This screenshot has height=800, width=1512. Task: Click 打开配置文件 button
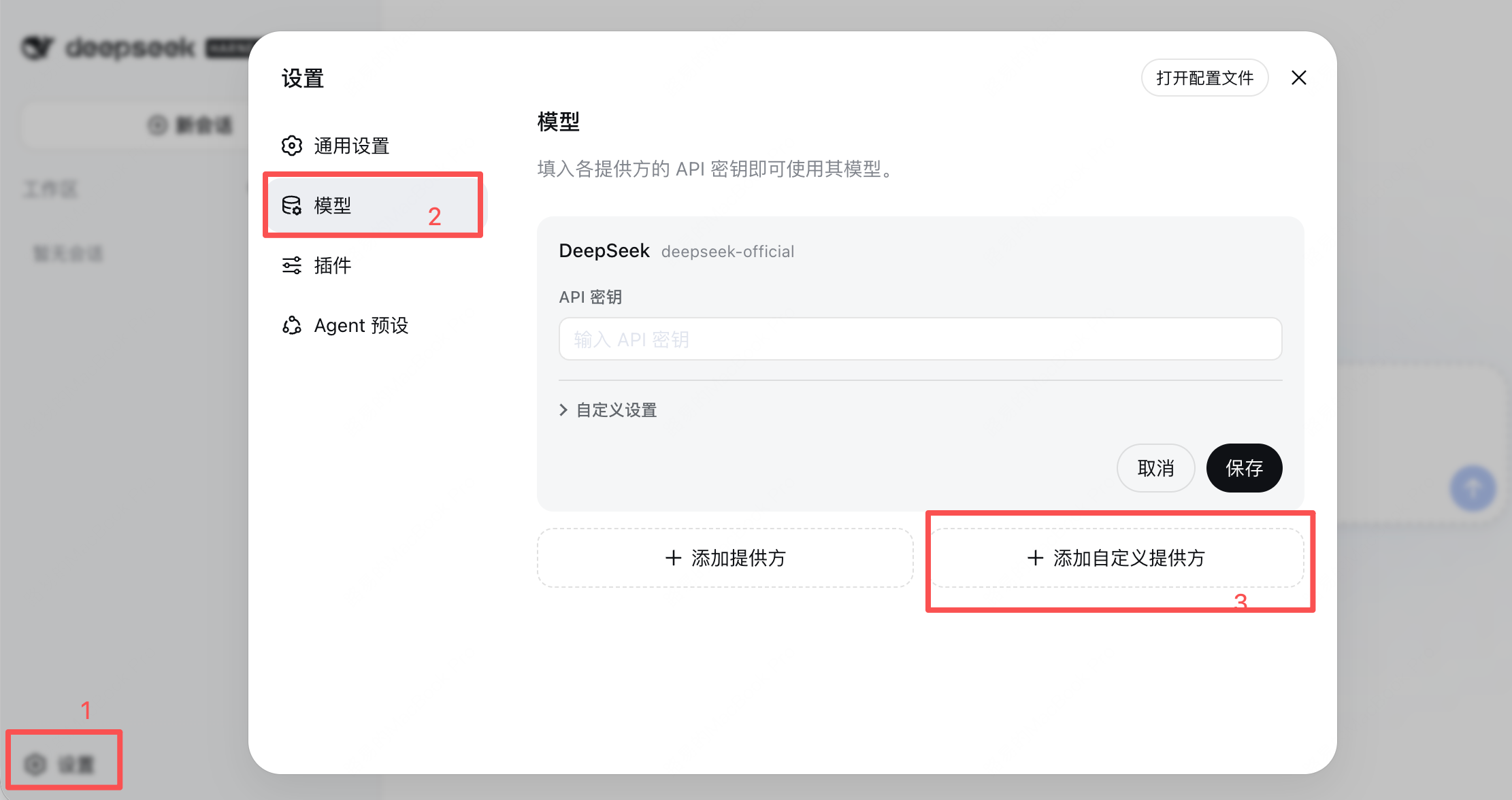1204,78
